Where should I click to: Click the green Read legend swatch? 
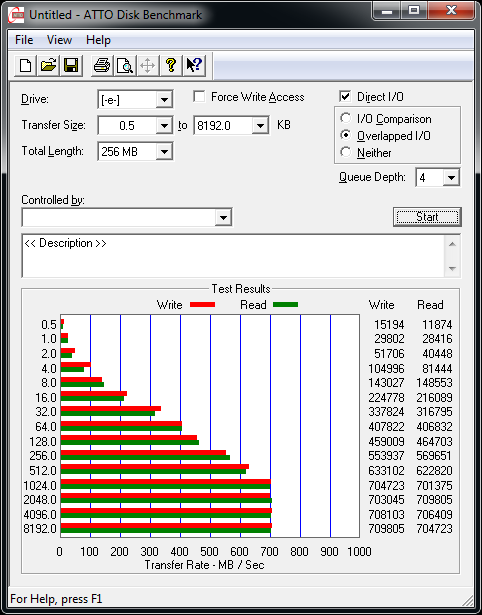(x=286, y=305)
